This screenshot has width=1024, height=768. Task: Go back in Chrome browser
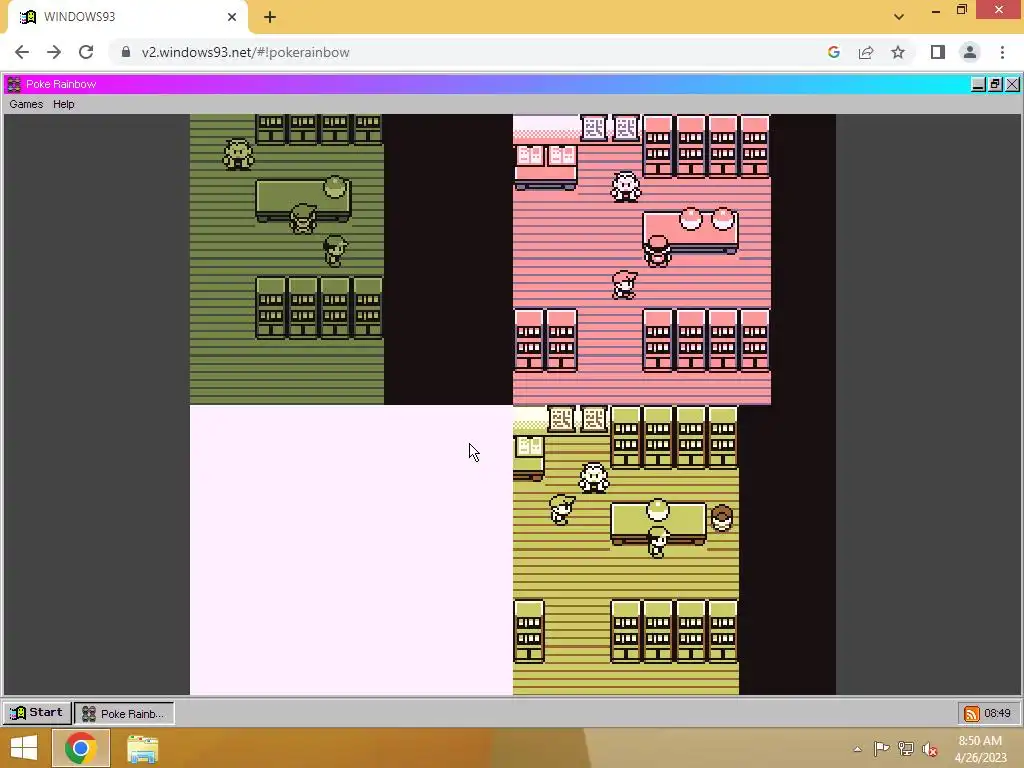tap(22, 52)
